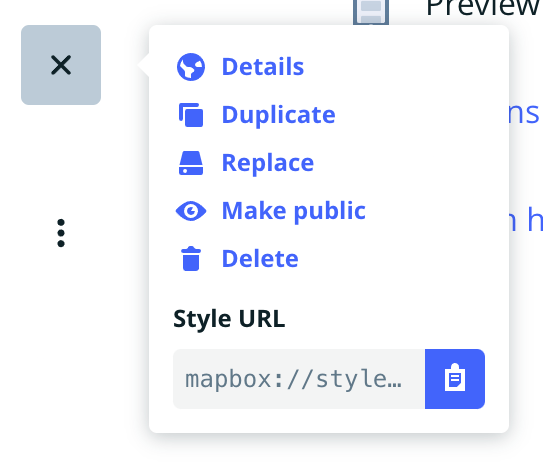Open the vertical three-dot menu
Screen dimensions: 543x474
pyautogui.click(x=61, y=233)
